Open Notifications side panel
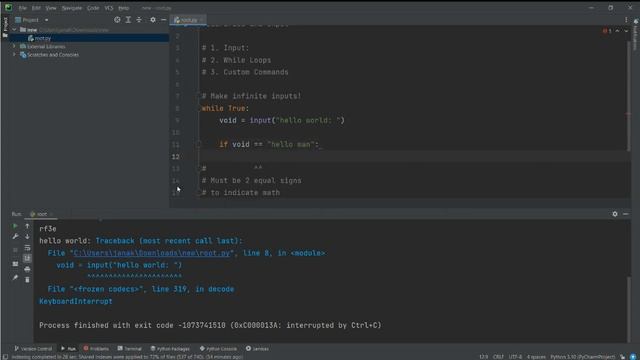Screen dimensions: 640x360 pyautogui.click(x=636, y=34)
